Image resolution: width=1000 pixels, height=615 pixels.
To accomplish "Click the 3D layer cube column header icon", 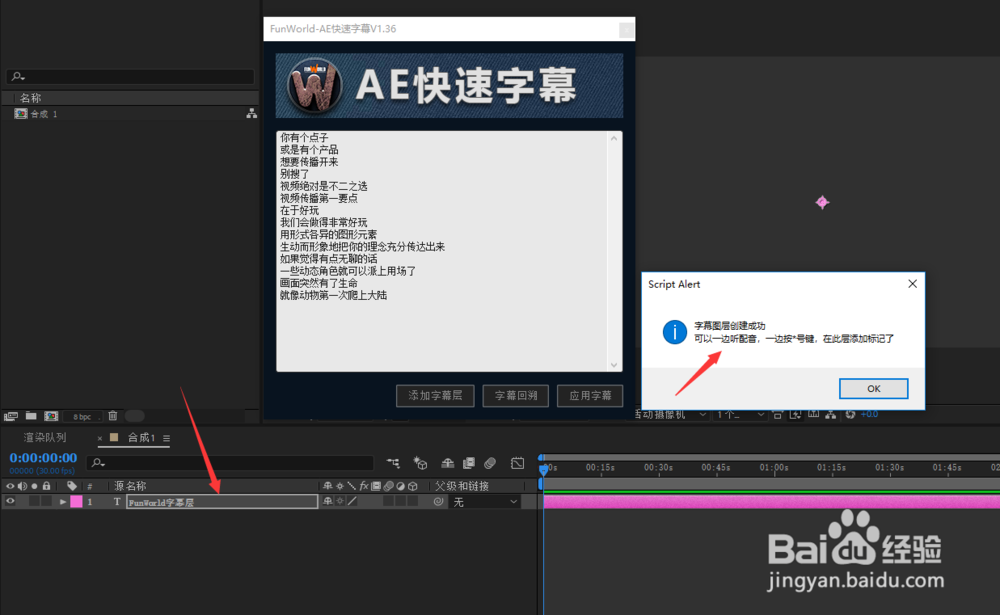I will click(x=413, y=486).
